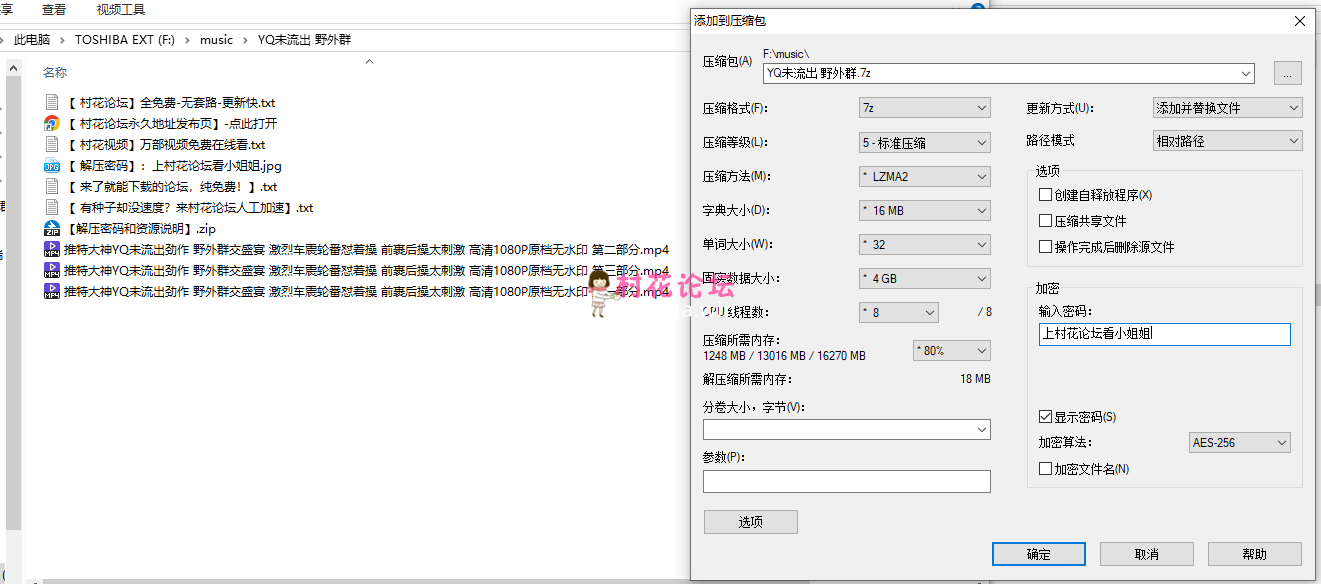This screenshot has height=584, width=1321.
Task: Enable 操作完成后删除源文件 option
Action: tap(1046, 247)
